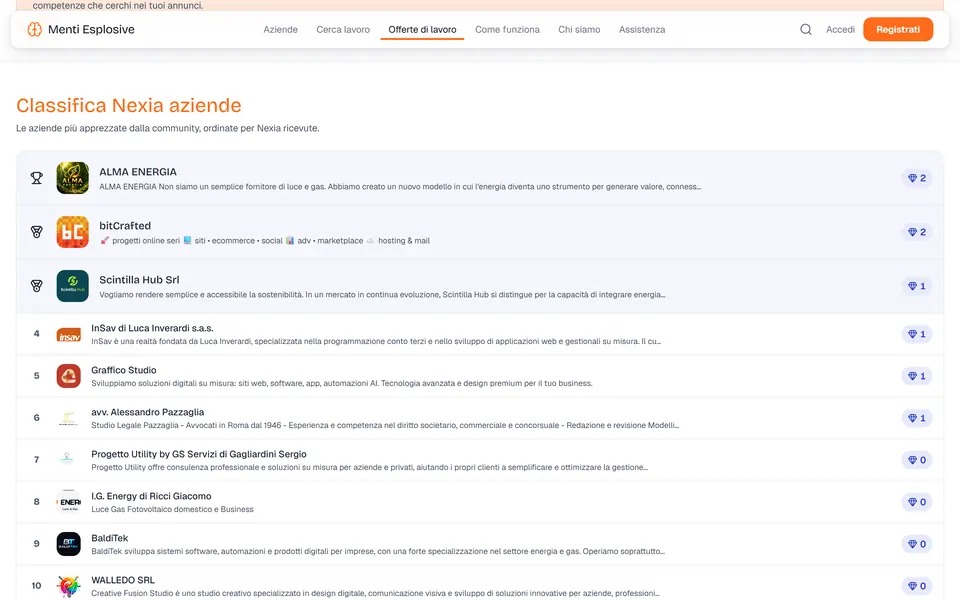The width and height of the screenshot is (960, 600).
Task: Click the trophy icon beside ALMA ENERGIA
Action: [37, 178]
